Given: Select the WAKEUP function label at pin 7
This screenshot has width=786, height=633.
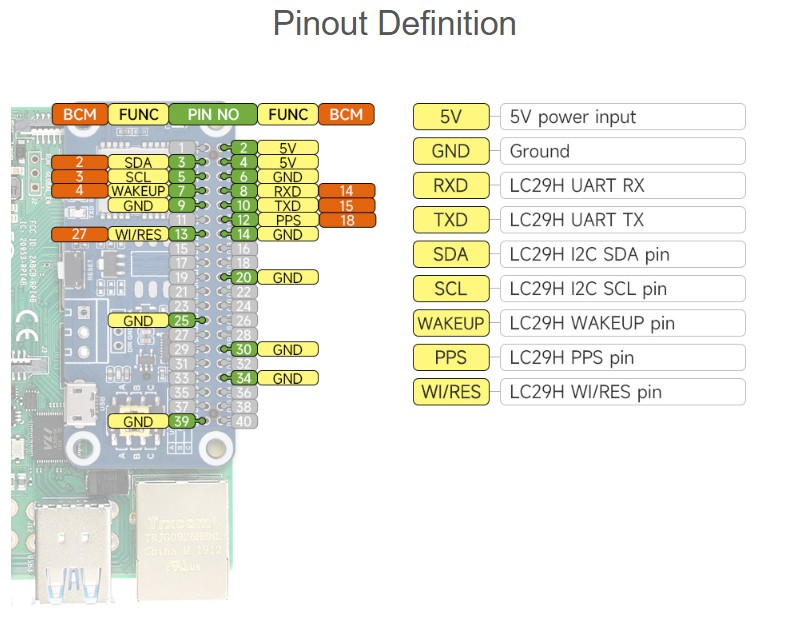Looking at the screenshot, I should click(138, 191).
